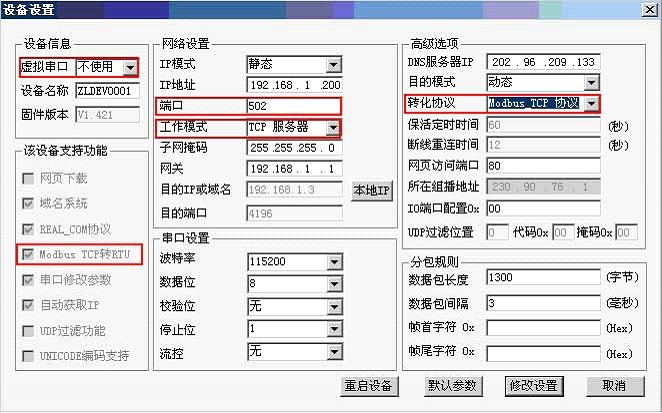Apply changes with 修改设置 button
662x413 pixels.
click(x=533, y=386)
